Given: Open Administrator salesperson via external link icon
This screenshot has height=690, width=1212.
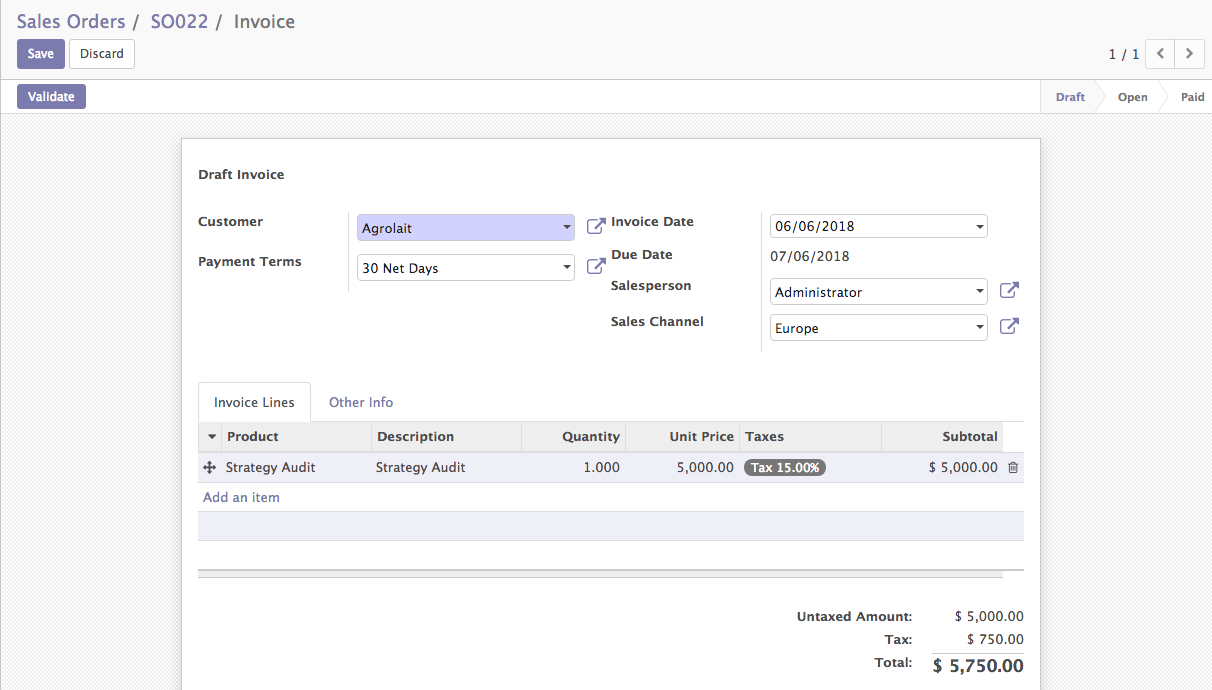Looking at the screenshot, I should coord(1009,290).
